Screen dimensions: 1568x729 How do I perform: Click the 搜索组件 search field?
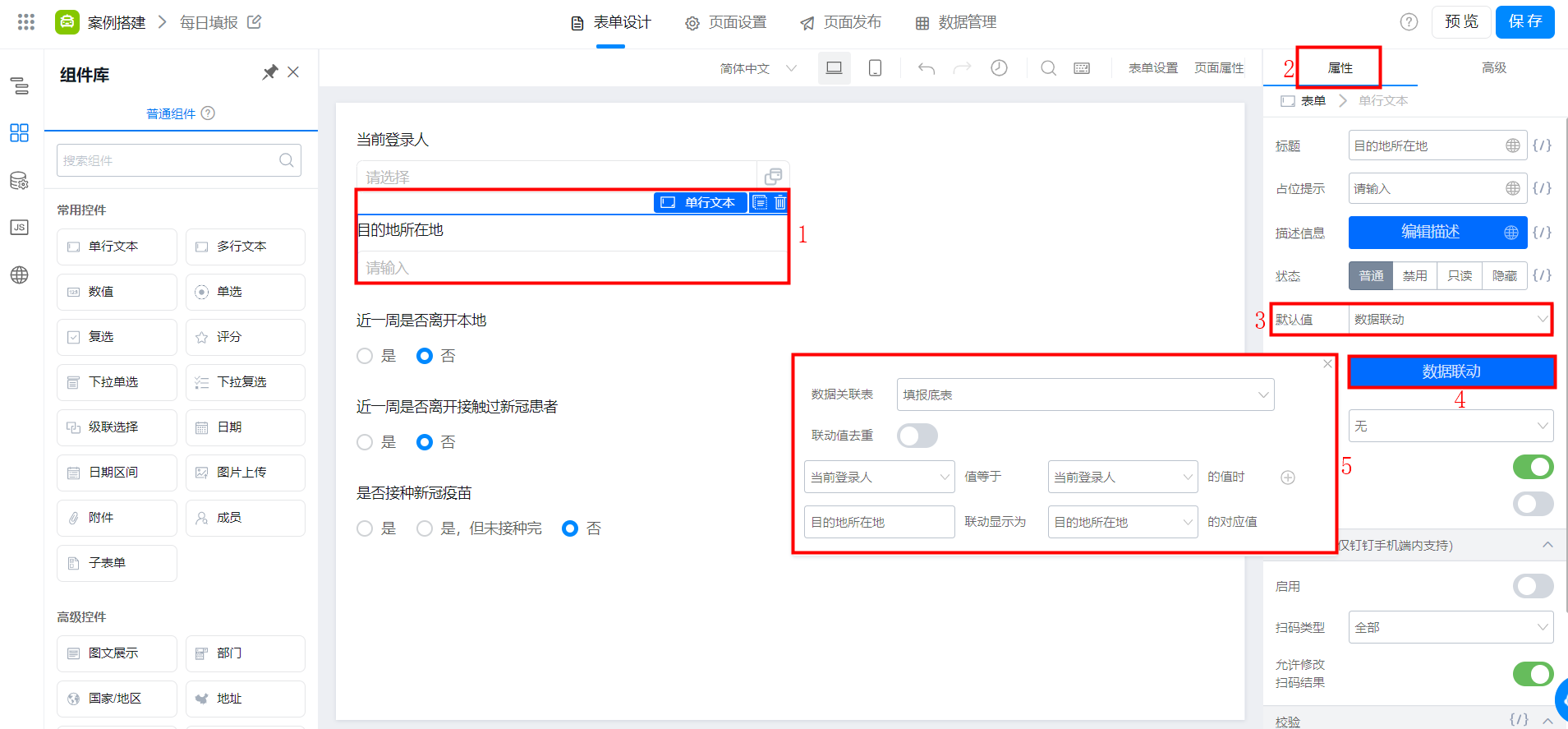pos(169,160)
